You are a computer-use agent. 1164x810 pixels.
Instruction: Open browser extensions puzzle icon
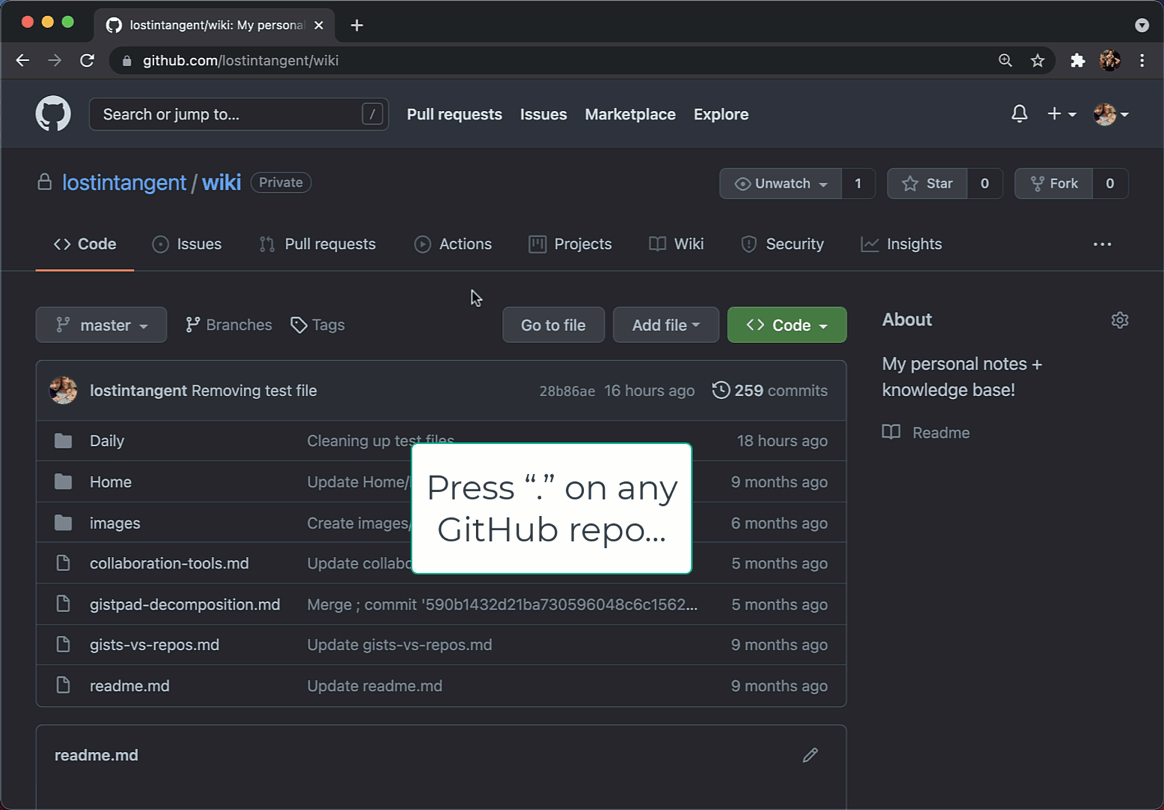1077,60
